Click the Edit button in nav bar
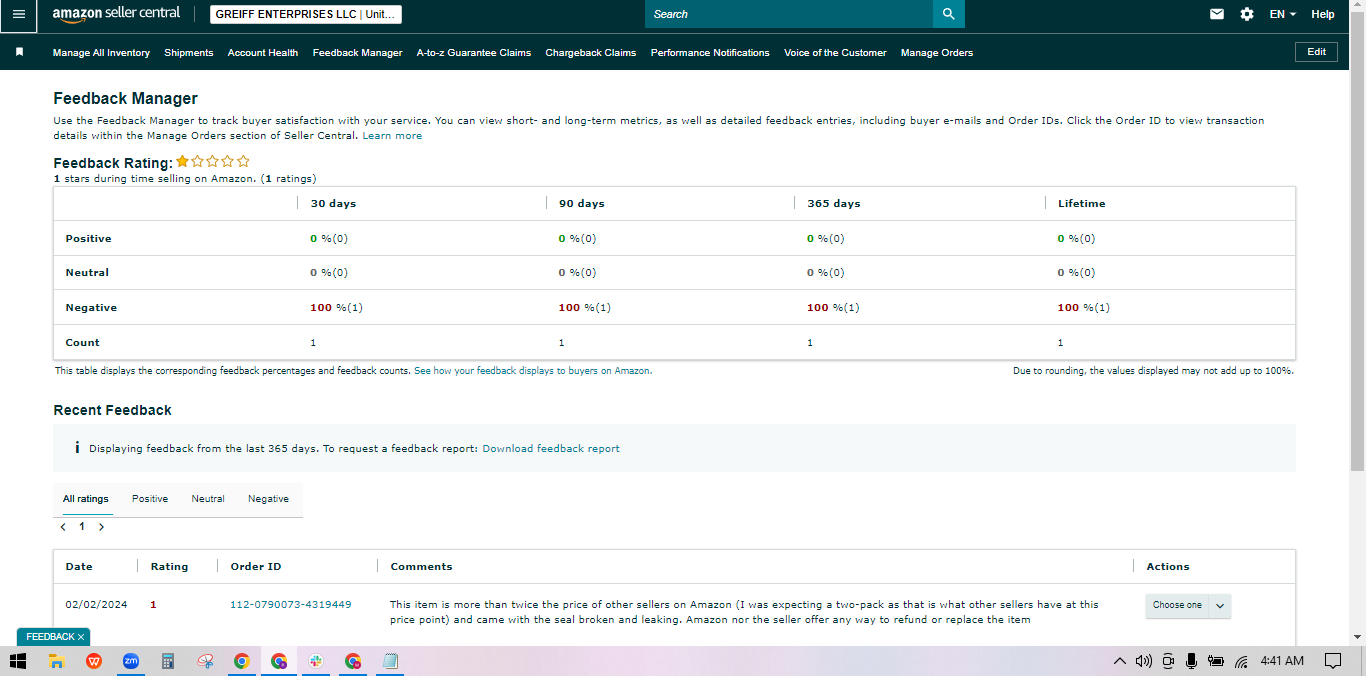 1316,52
